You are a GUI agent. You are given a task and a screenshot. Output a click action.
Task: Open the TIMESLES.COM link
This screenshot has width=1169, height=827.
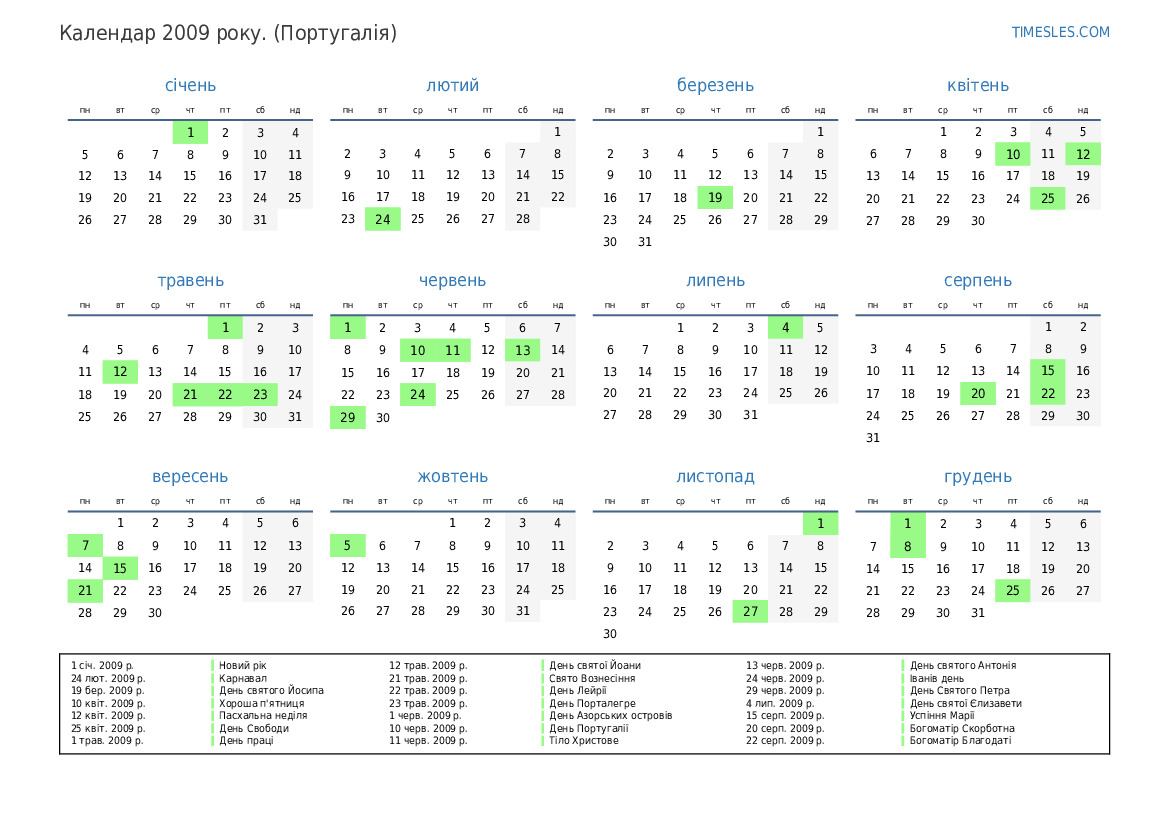(x=1060, y=32)
